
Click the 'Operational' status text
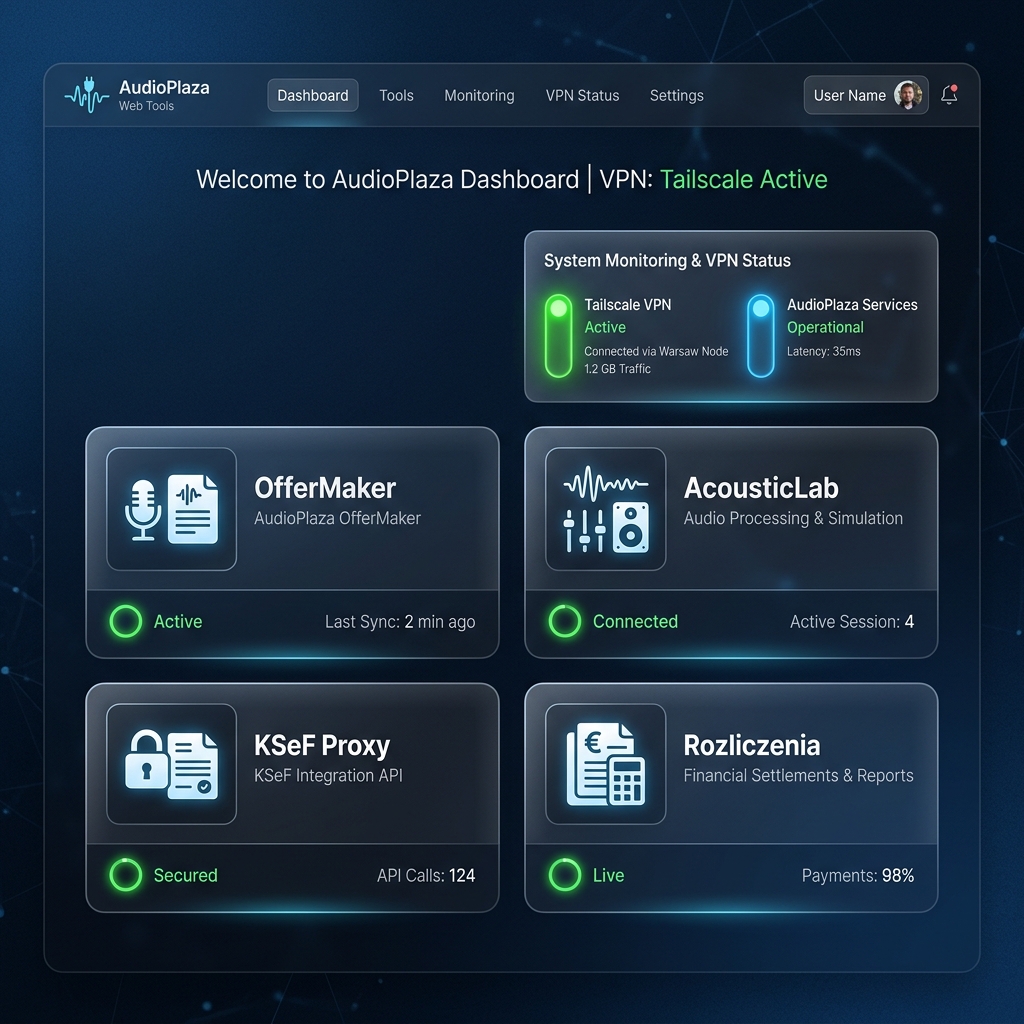tap(825, 327)
